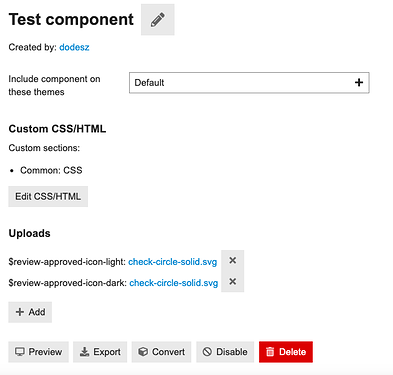The image size is (393, 375).
Task: Click the Add upload button
Action: pos(30,312)
